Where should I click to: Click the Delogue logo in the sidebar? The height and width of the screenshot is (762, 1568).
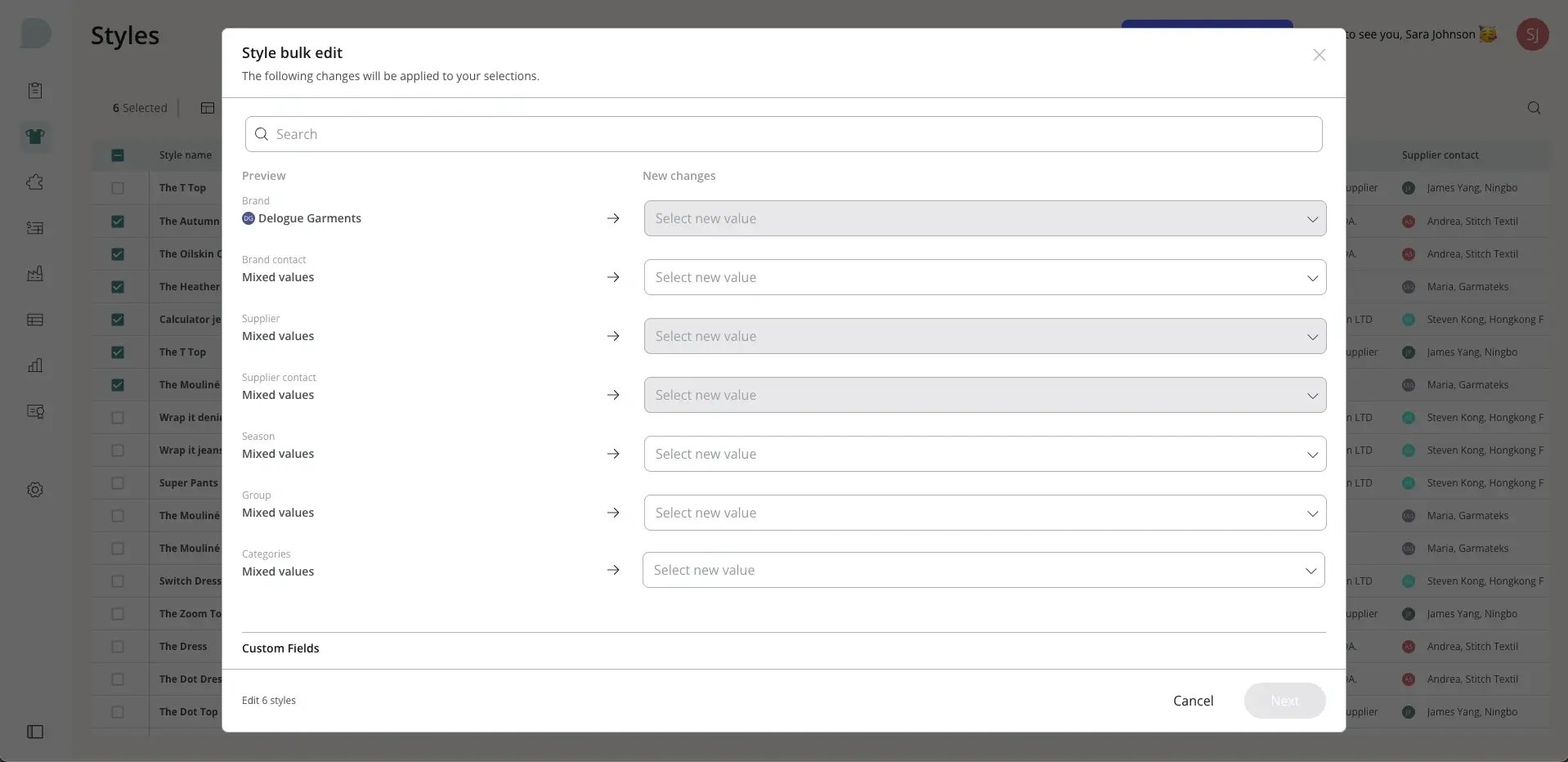[35, 34]
